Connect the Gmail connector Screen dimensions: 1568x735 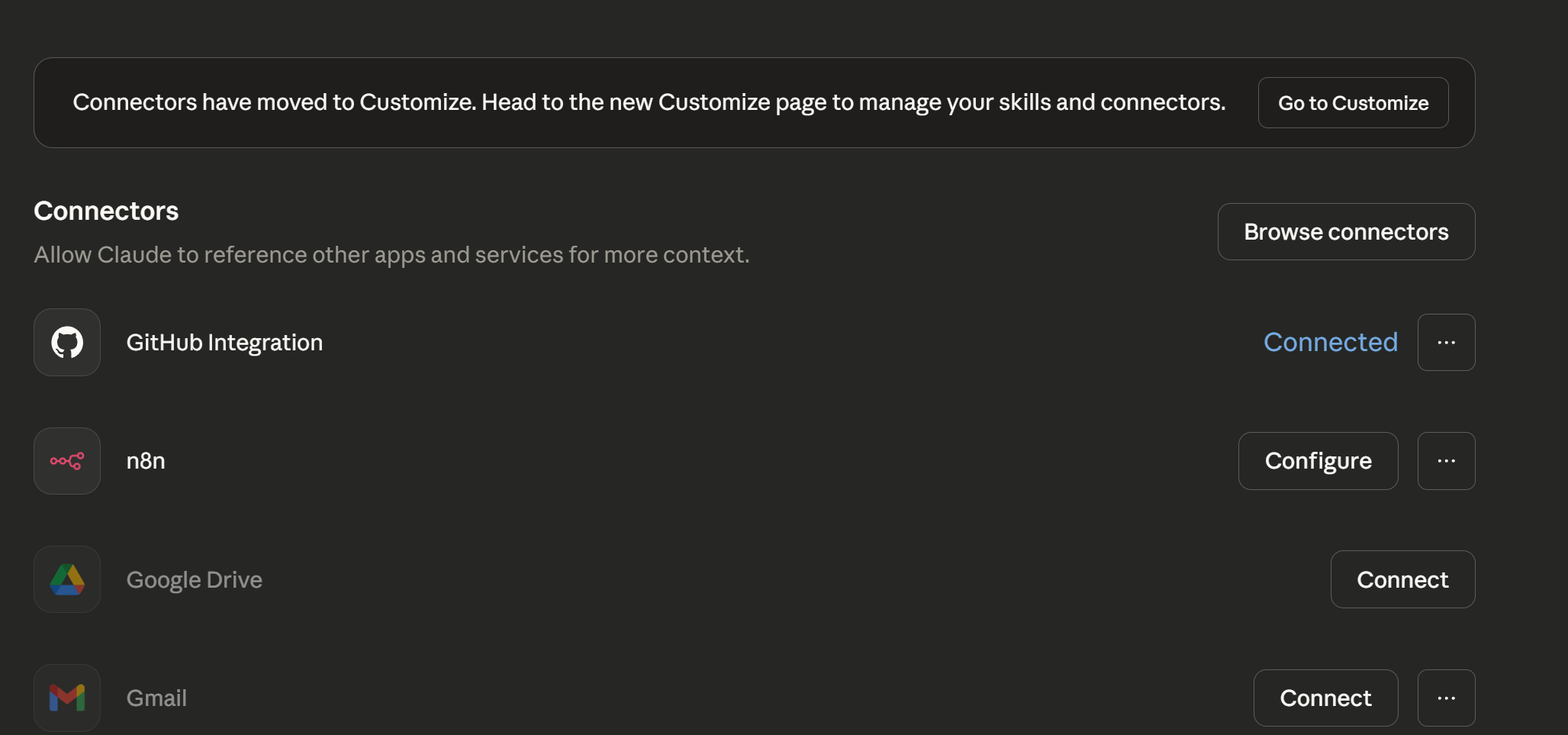pos(1325,698)
